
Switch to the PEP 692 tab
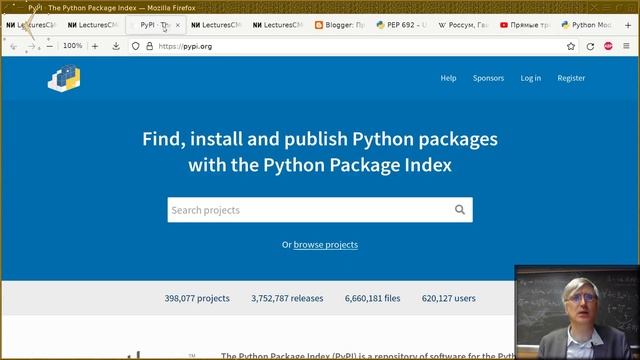point(402,25)
